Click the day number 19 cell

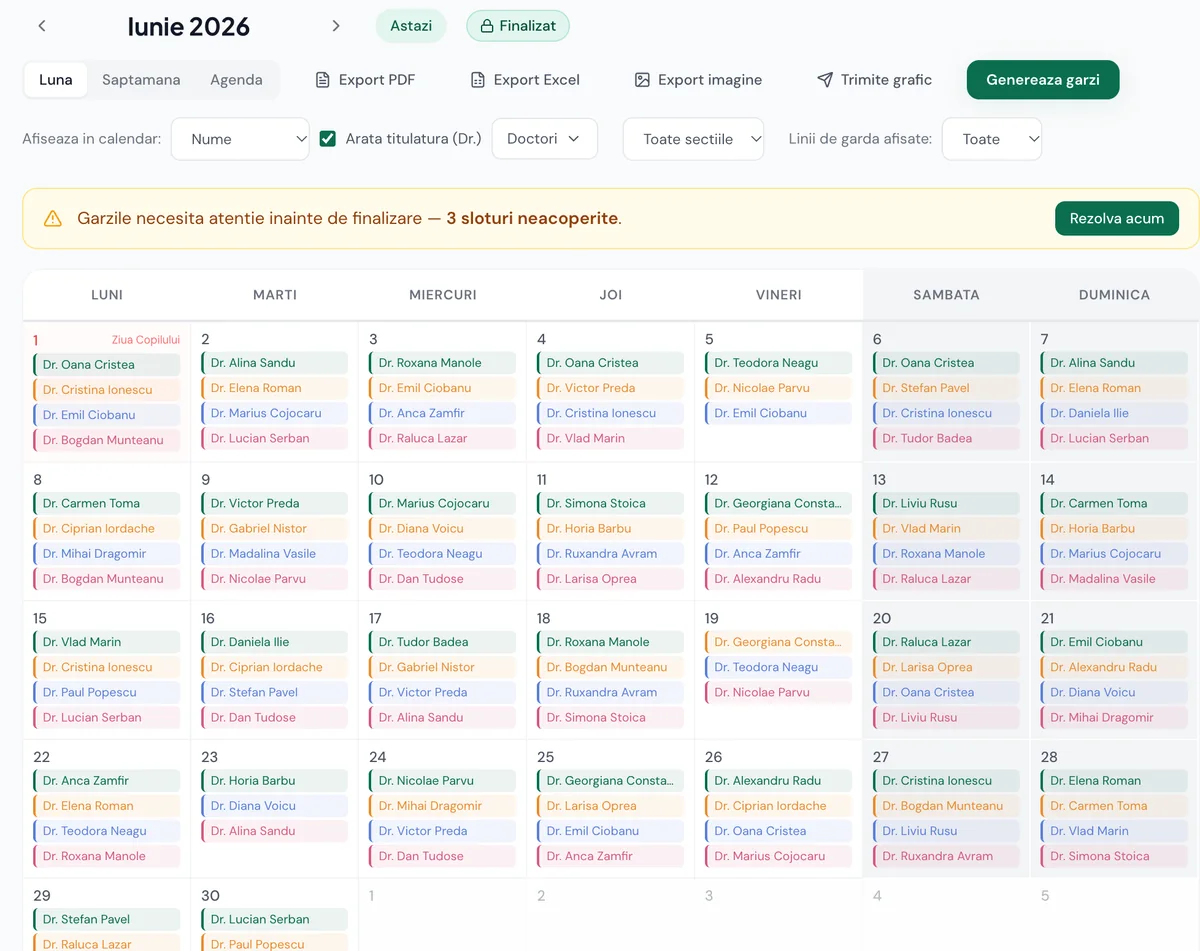[x=712, y=619]
